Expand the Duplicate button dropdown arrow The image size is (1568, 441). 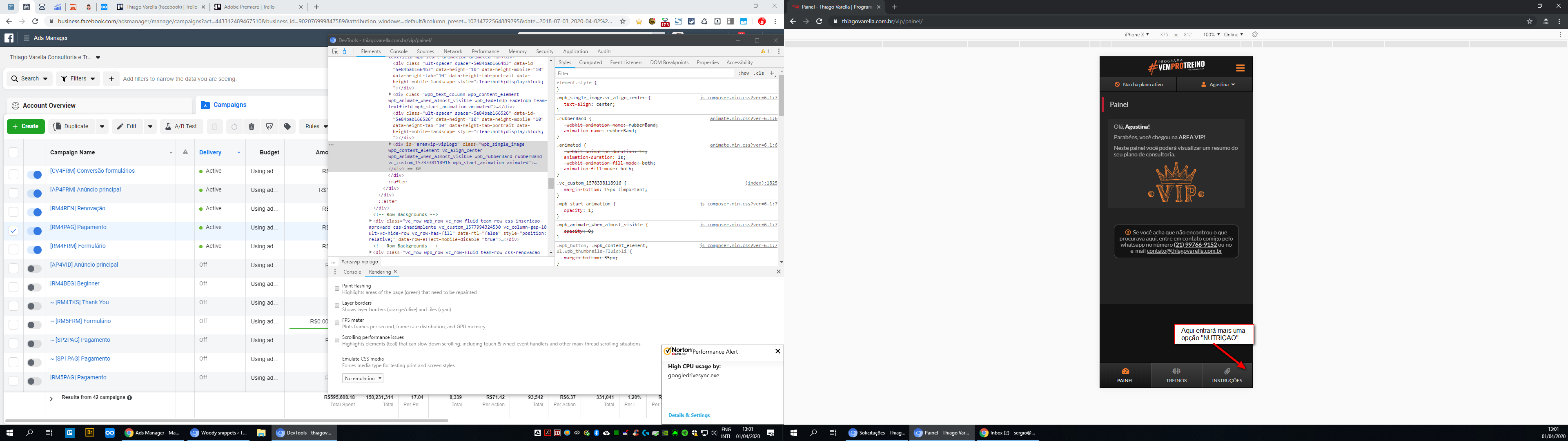click(102, 127)
